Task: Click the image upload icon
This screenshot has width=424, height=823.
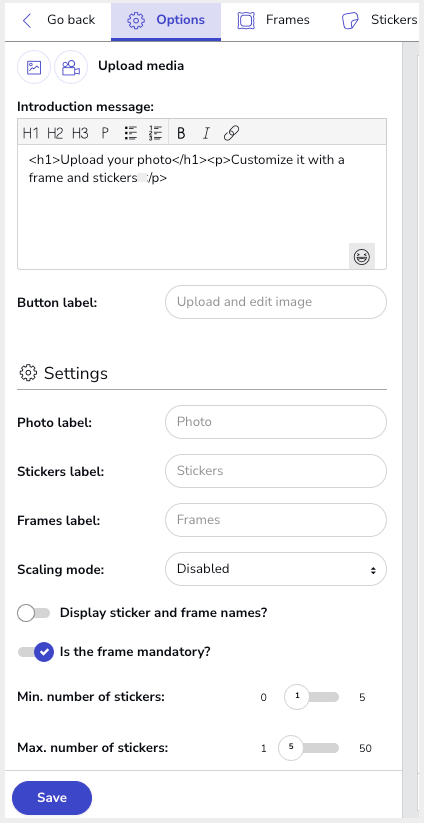Action: 34,67
